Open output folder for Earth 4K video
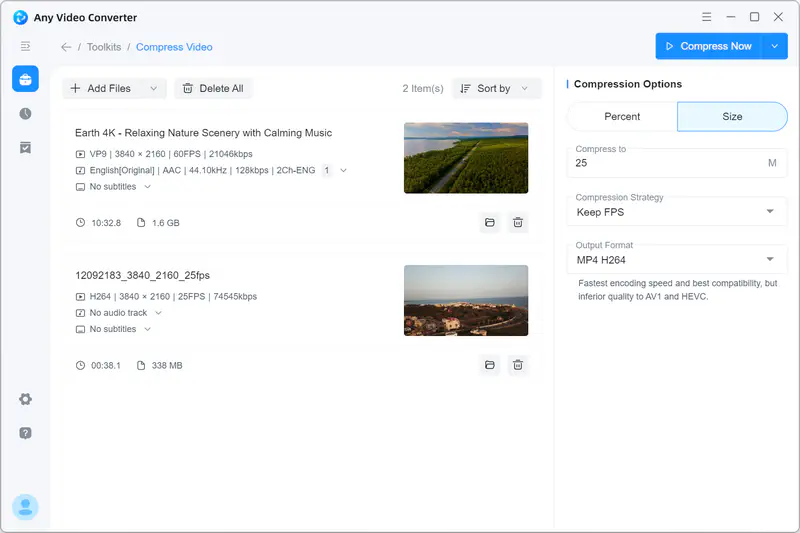Screen dimensions: 800x533 pyautogui.click(x=490, y=223)
